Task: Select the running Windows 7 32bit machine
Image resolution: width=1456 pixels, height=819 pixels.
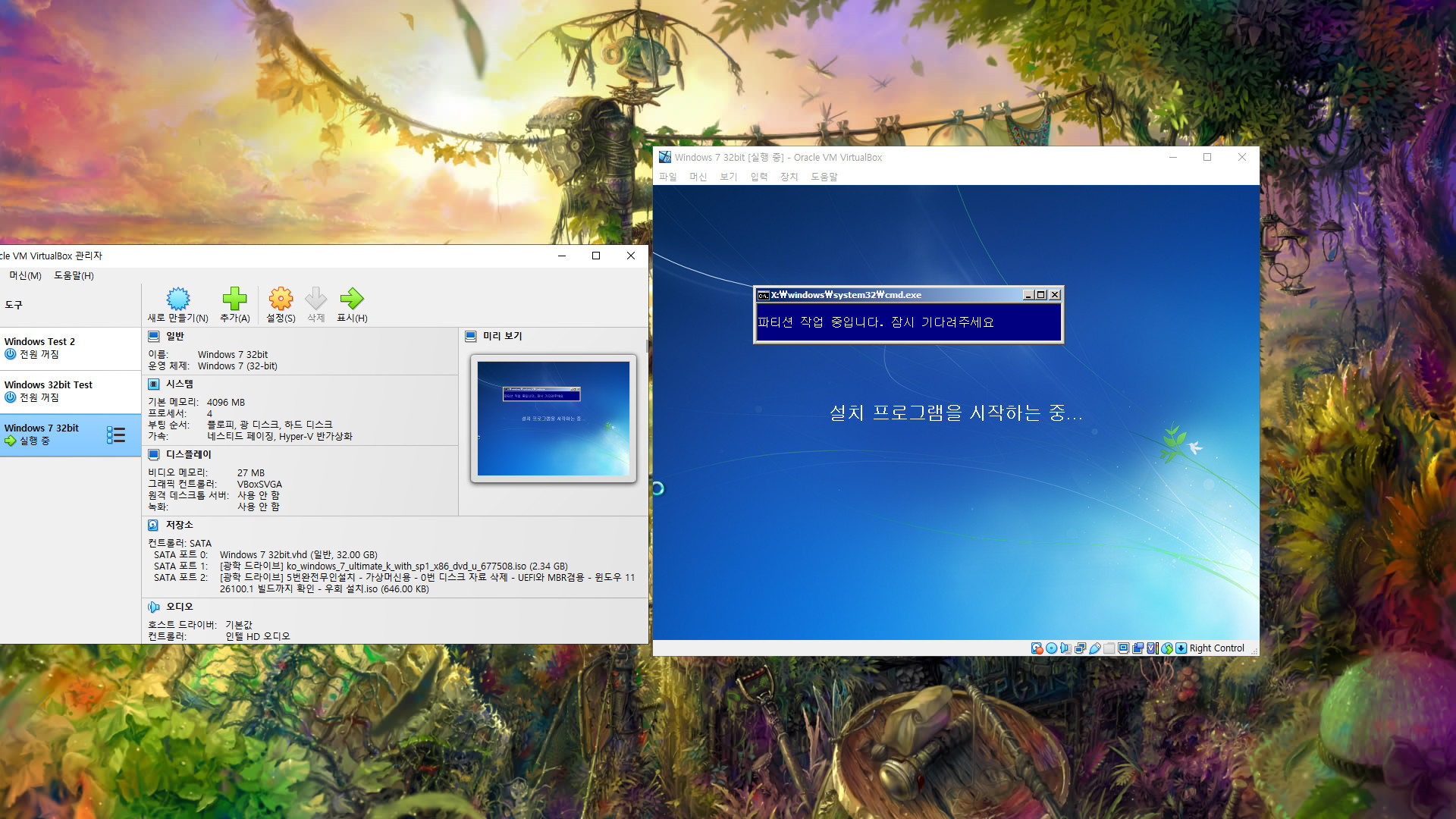Action: (70, 435)
